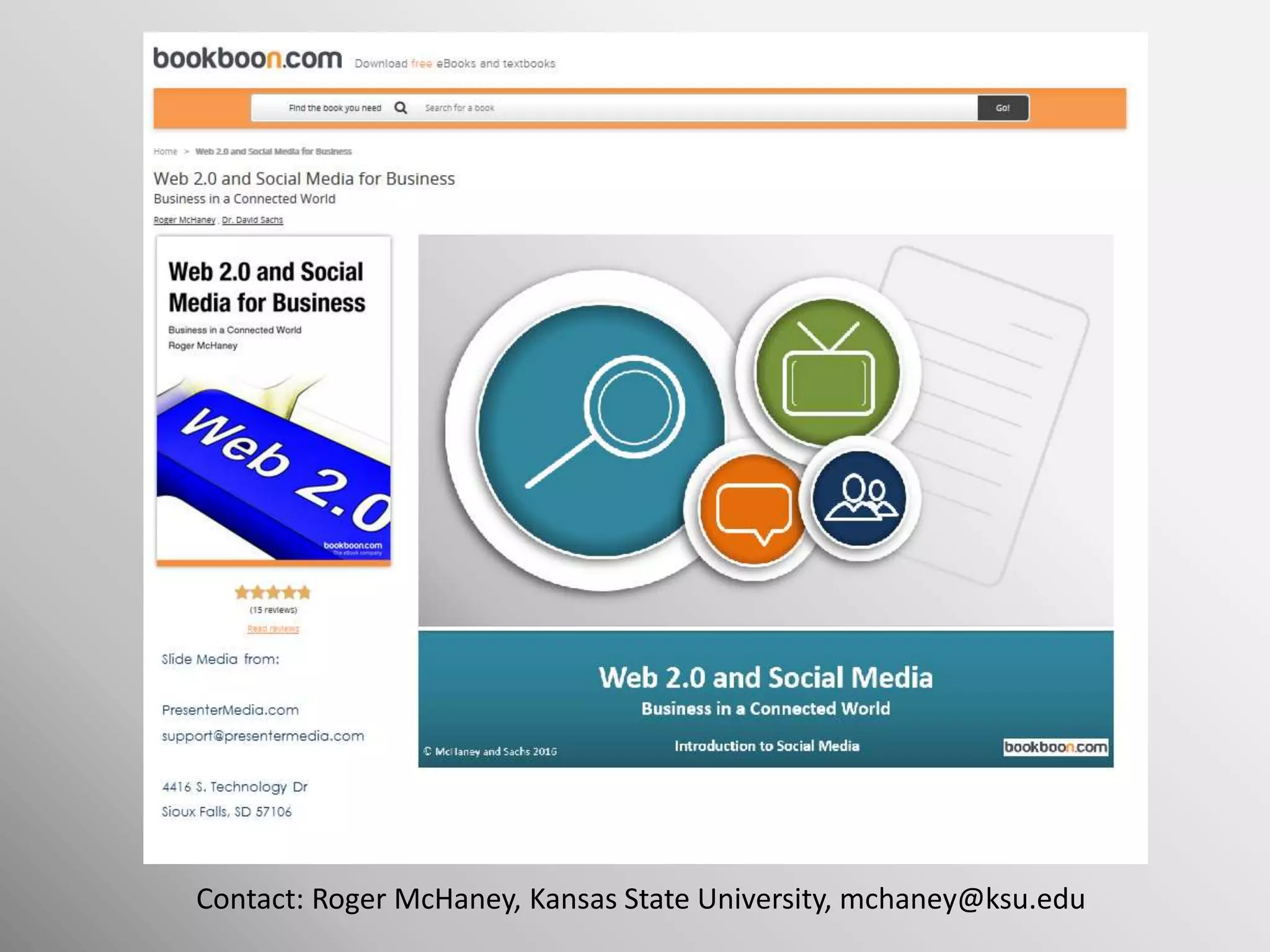Click the Web 2.0 book cover thumbnail
This screenshot has height=952, width=1270.
[273, 401]
